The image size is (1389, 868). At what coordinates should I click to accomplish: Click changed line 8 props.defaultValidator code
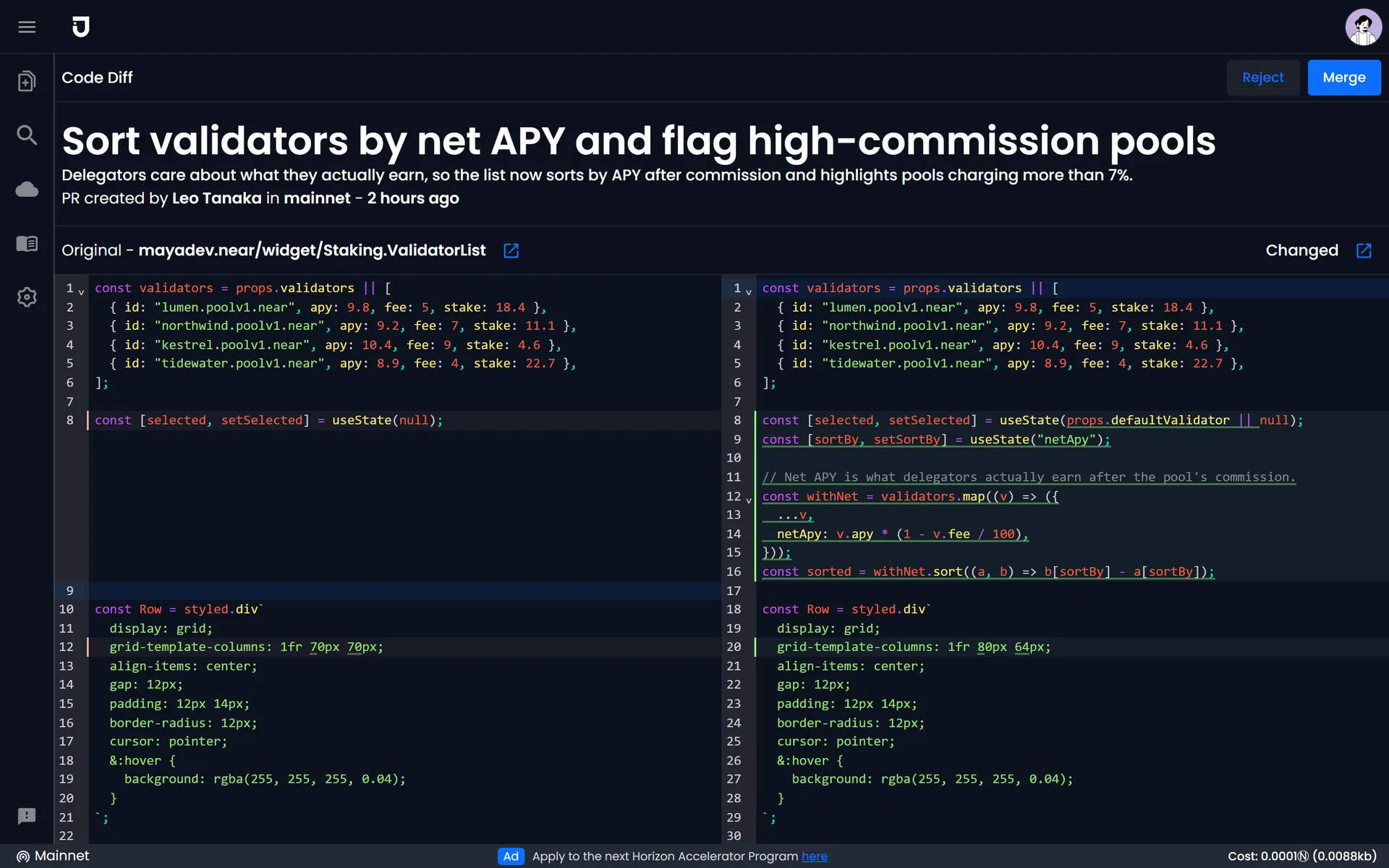[1163, 420]
